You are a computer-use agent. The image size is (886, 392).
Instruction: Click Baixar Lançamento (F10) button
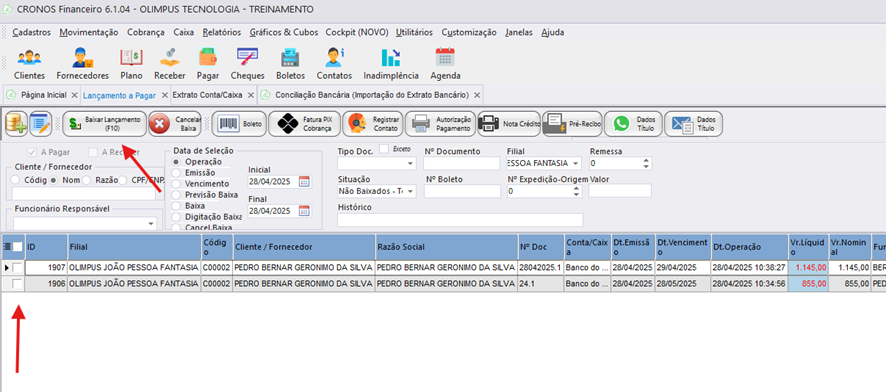coord(104,124)
